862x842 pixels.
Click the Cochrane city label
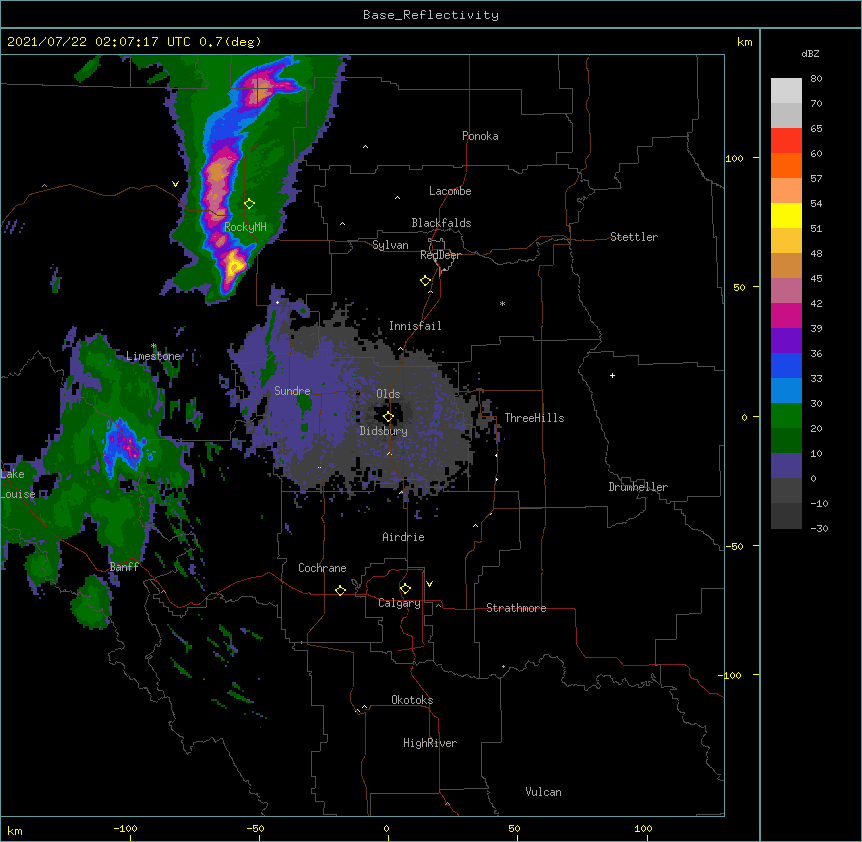[x=322, y=568]
